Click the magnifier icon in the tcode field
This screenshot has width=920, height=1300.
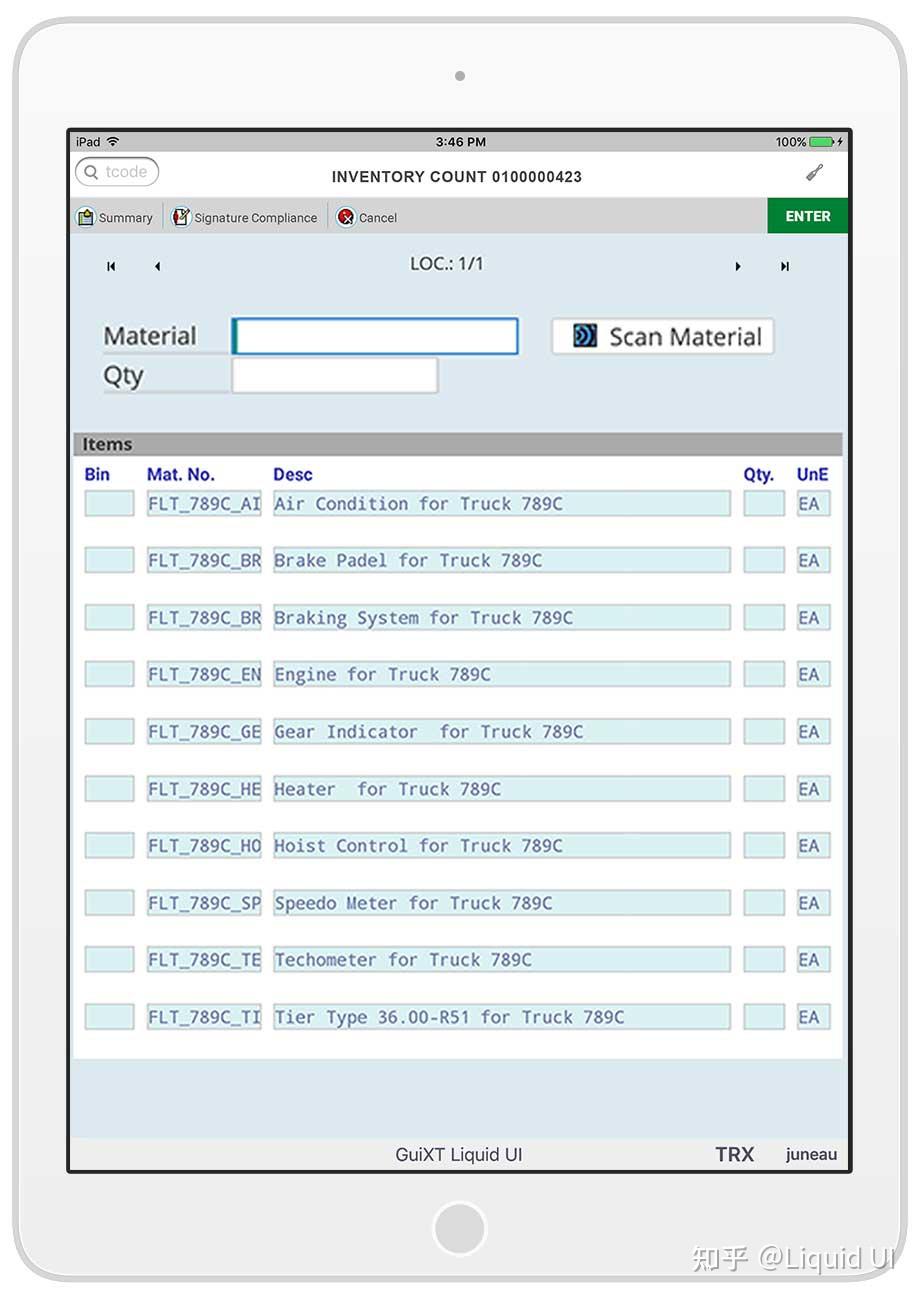[x=89, y=172]
